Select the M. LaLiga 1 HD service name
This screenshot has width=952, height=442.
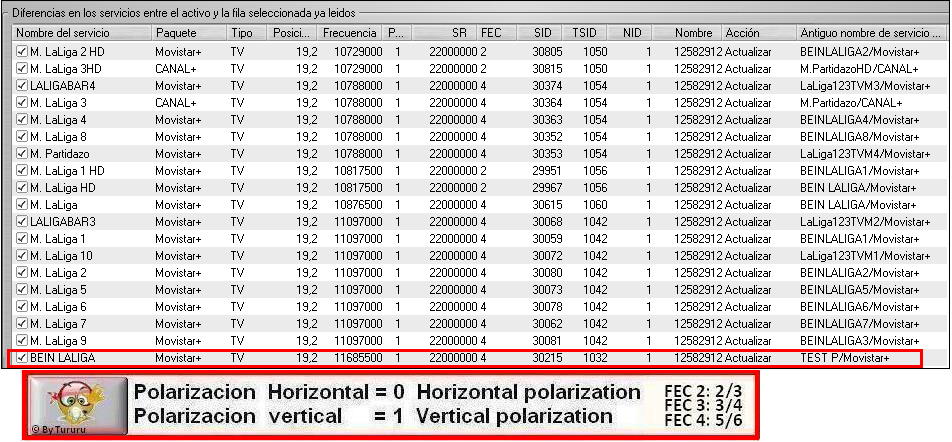[x=67, y=171]
